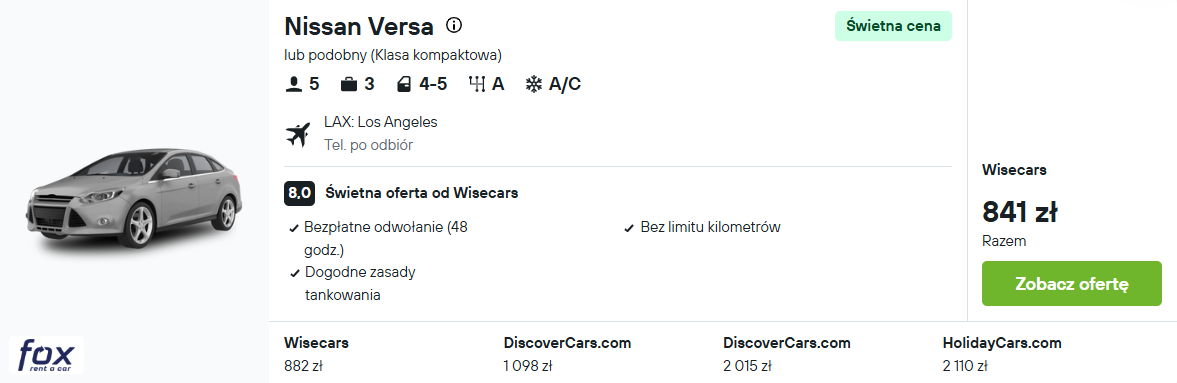The width and height of the screenshot is (1177, 383).
Task: Click the 841 zł total price
Action: tap(1019, 213)
